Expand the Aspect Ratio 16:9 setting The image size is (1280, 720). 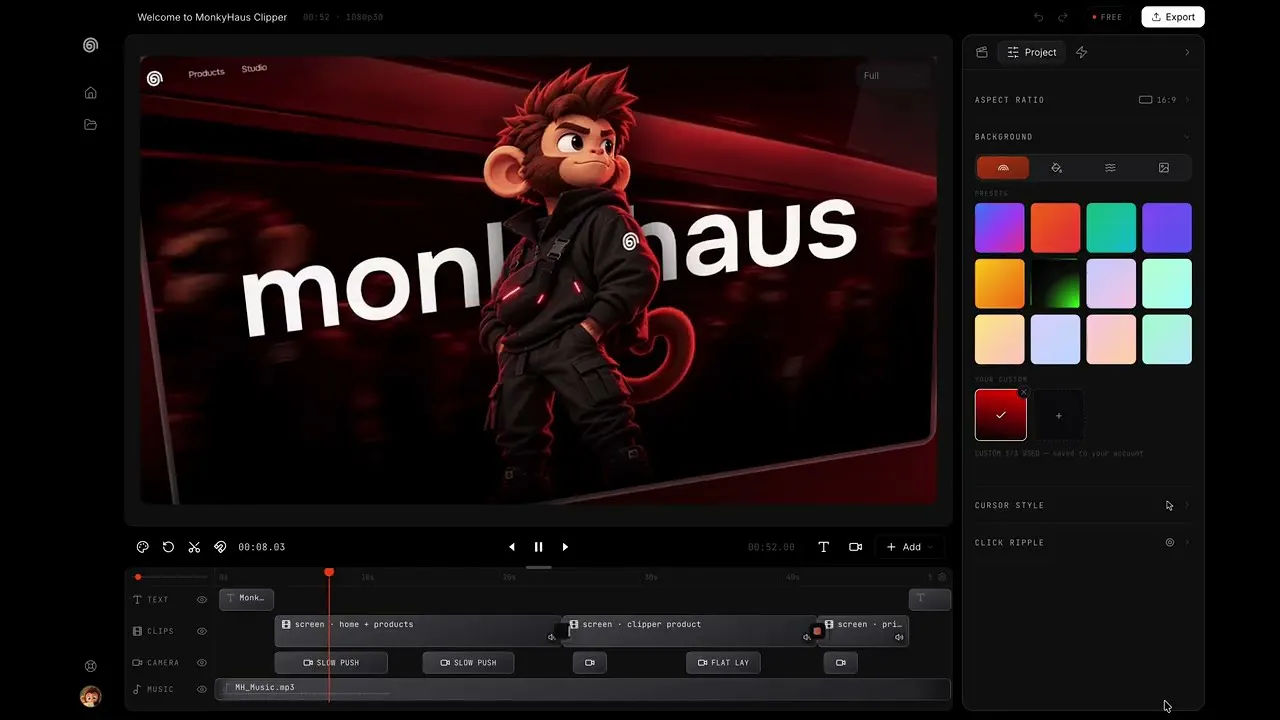[x=1083, y=100]
